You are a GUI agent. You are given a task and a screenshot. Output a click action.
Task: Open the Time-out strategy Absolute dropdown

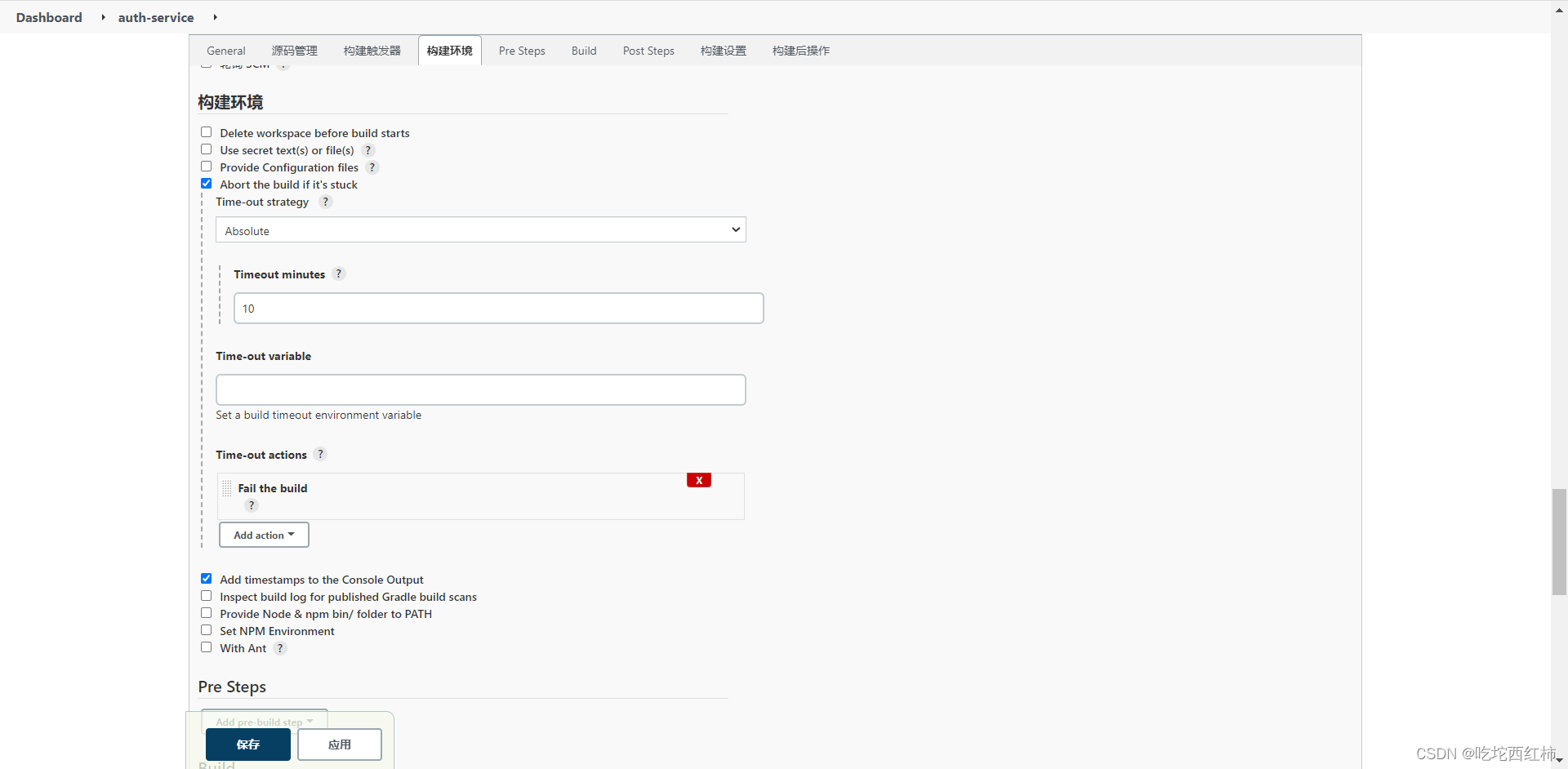(x=481, y=230)
